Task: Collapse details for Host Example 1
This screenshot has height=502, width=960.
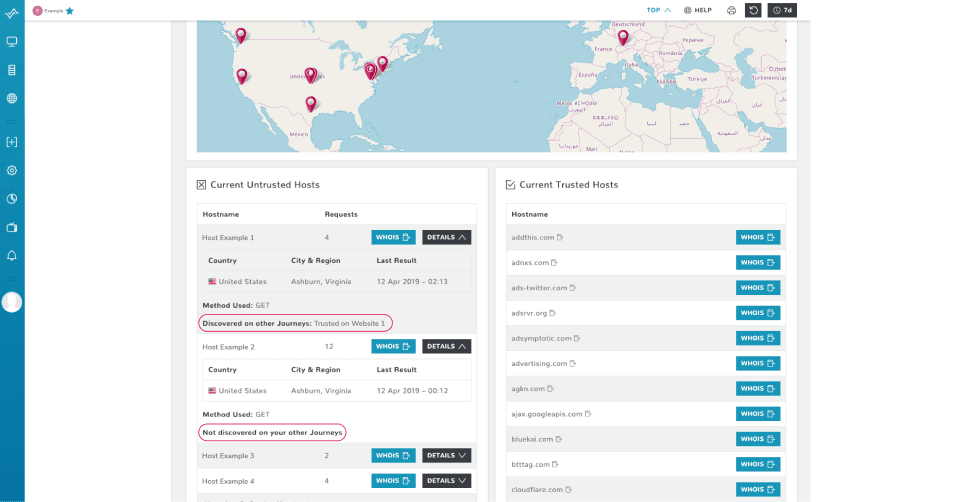Action: pyautogui.click(x=446, y=238)
